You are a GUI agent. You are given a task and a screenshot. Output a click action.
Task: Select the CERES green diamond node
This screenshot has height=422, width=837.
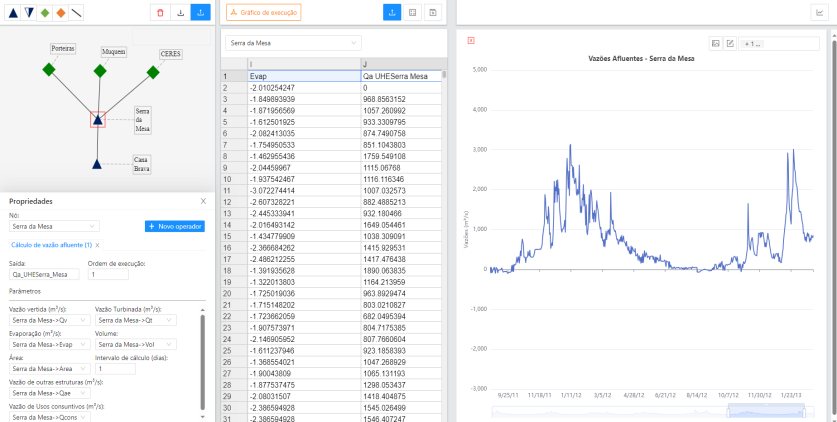click(153, 72)
